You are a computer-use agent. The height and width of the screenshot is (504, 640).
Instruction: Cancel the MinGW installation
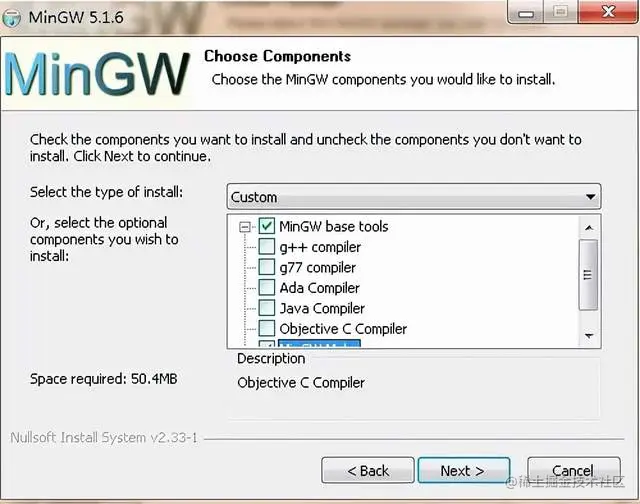pyautogui.click(x=573, y=471)
